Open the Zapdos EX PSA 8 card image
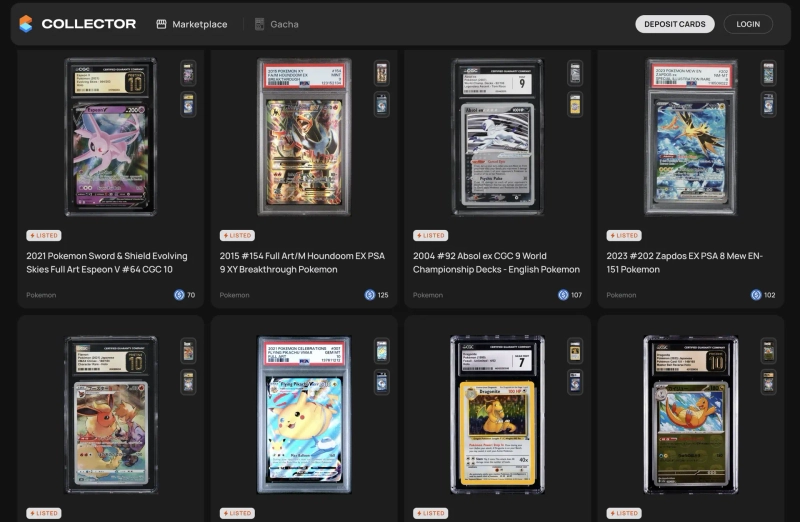The height and width of the screenshot is (522, 800). pos(691,136)
